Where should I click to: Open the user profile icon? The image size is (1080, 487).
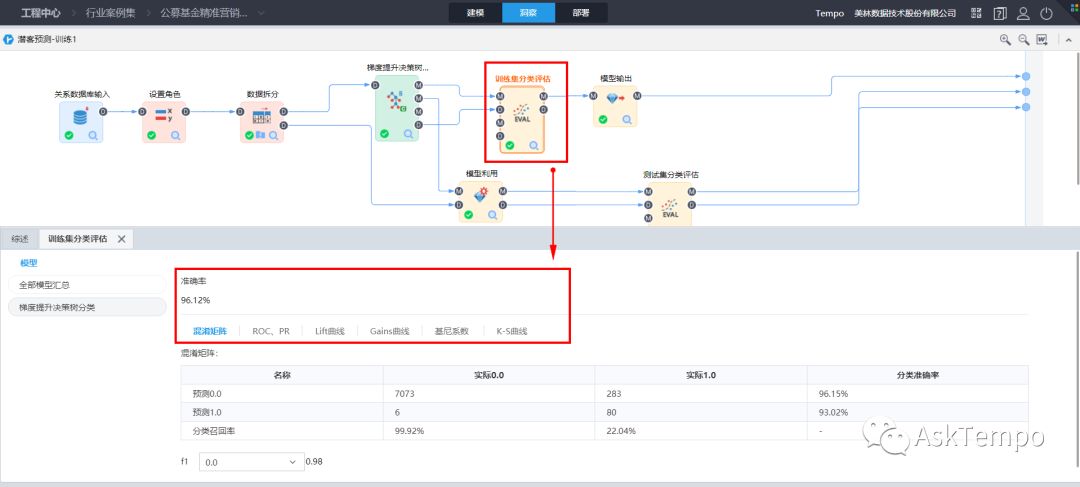pyautogui.click(x=1024, y=13)
